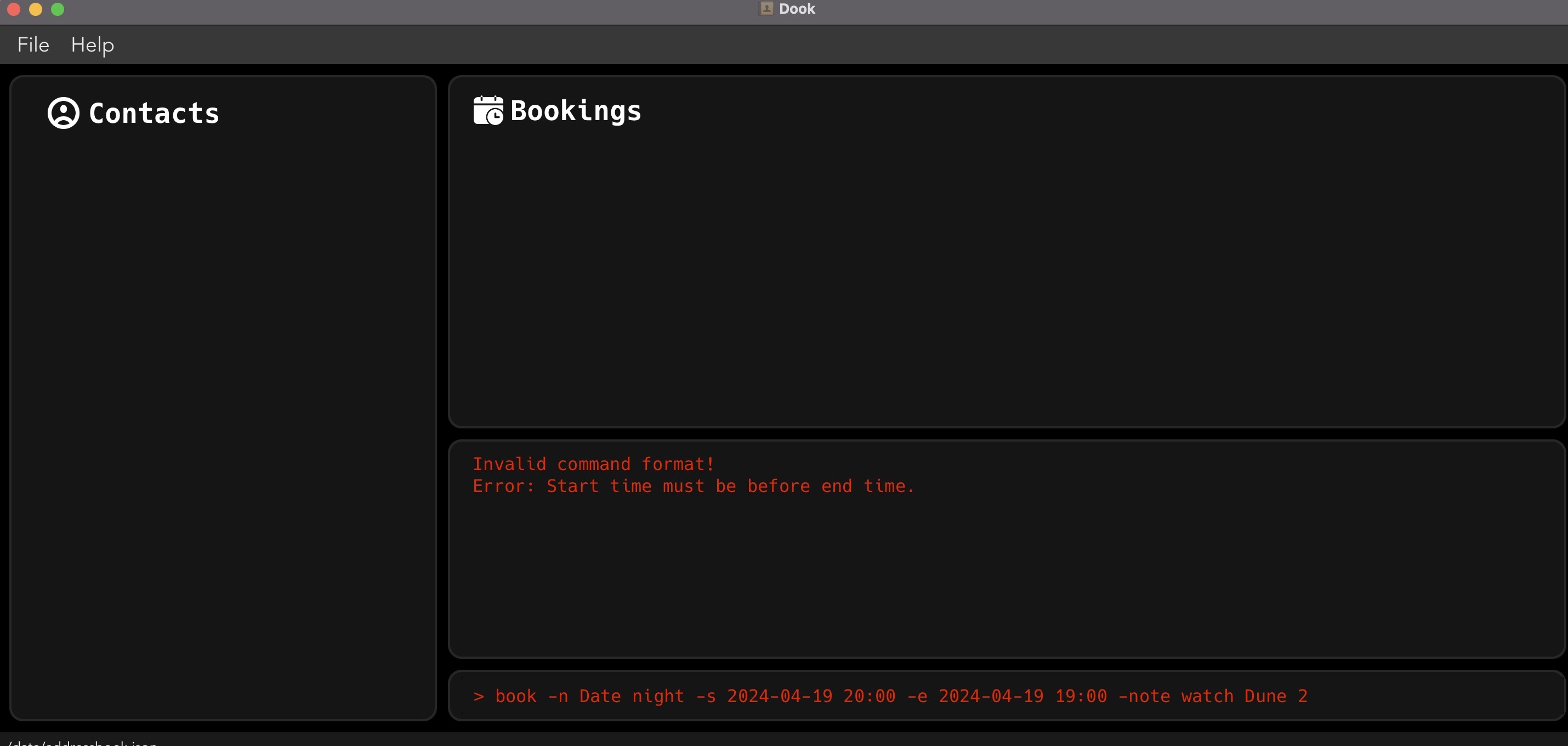The image size is (1568, 746).
Task: Click the addressbook file path in status bar
Action: point(83,742)
